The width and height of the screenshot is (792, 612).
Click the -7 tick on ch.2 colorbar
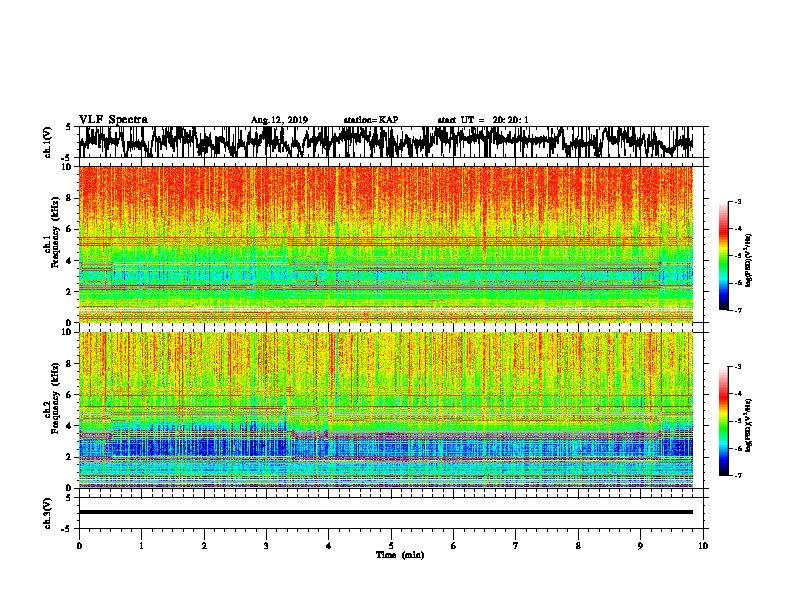[738, 475]
